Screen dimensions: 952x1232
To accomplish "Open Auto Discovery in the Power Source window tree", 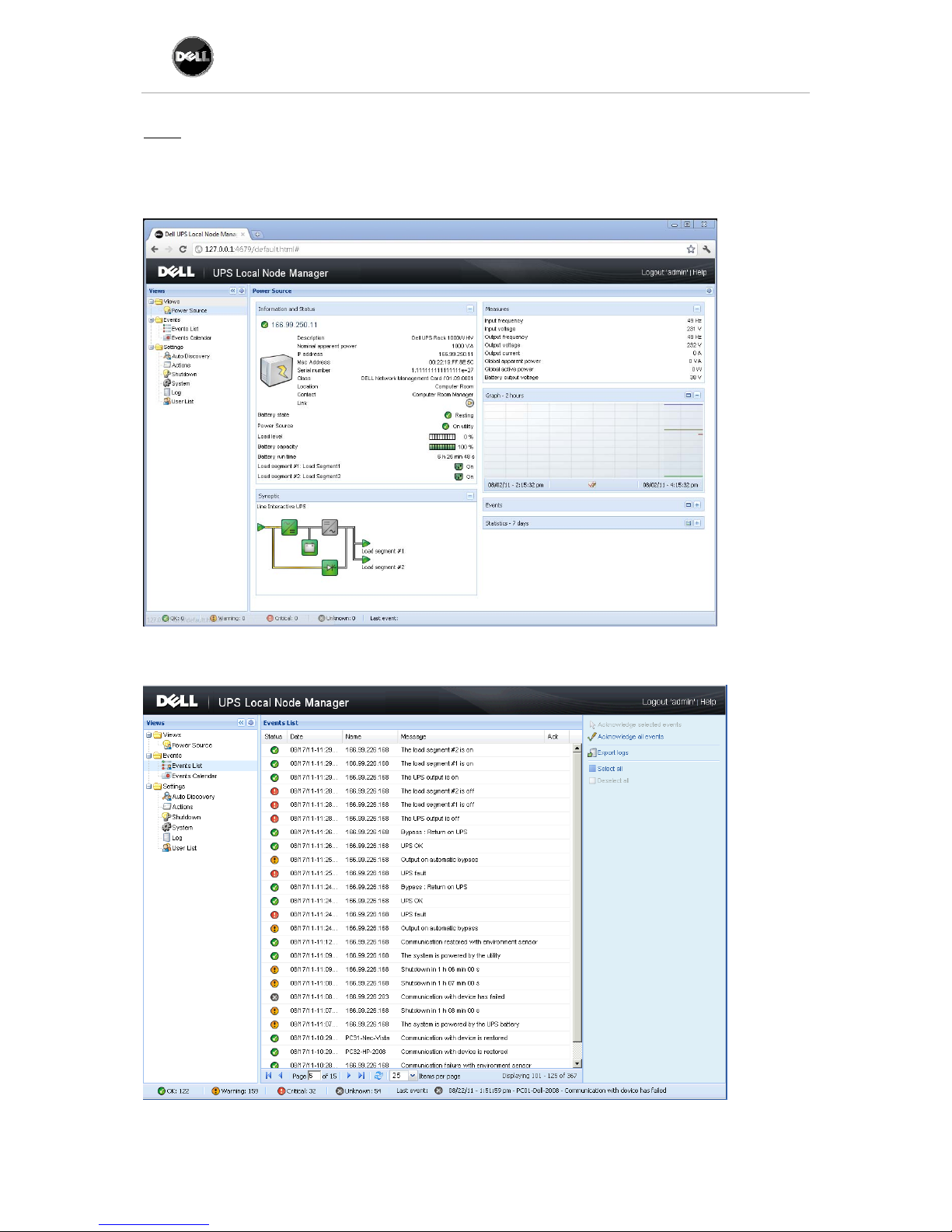I will coord(190,356).
